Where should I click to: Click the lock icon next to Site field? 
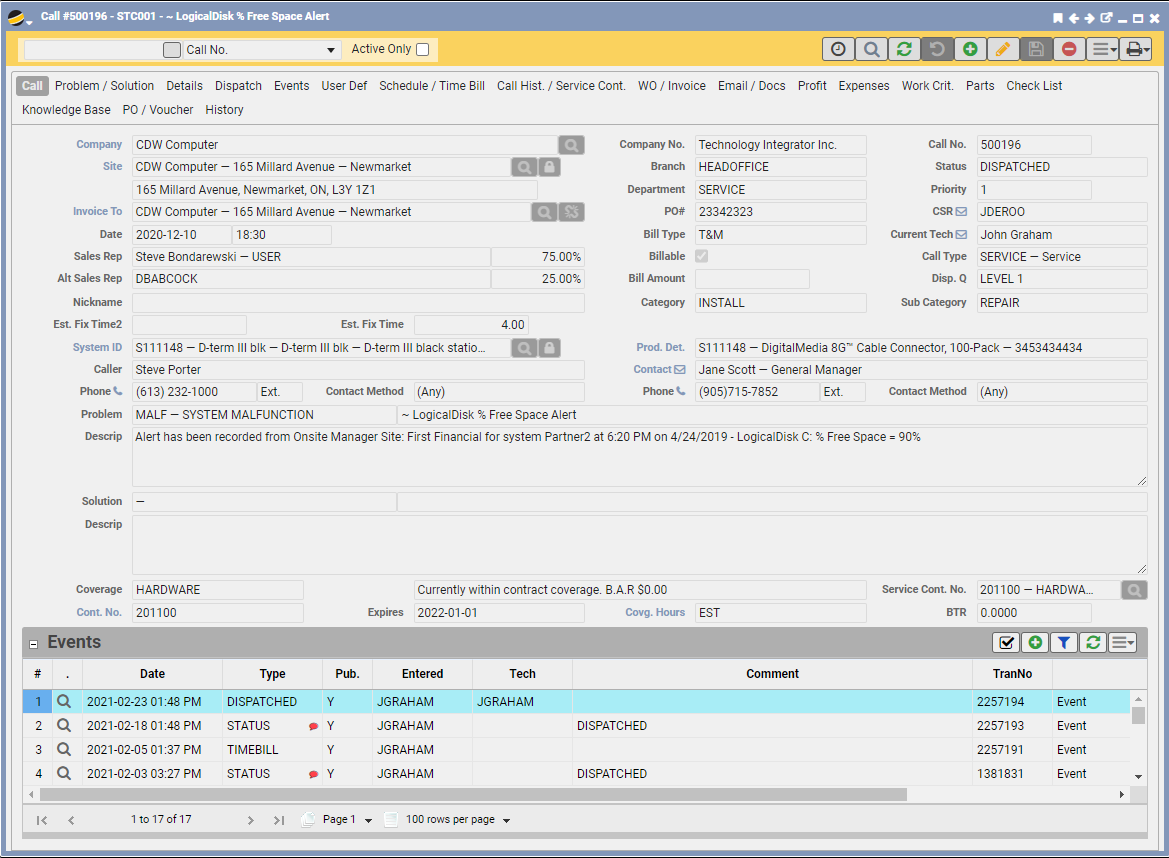click(x=549, y=167)
